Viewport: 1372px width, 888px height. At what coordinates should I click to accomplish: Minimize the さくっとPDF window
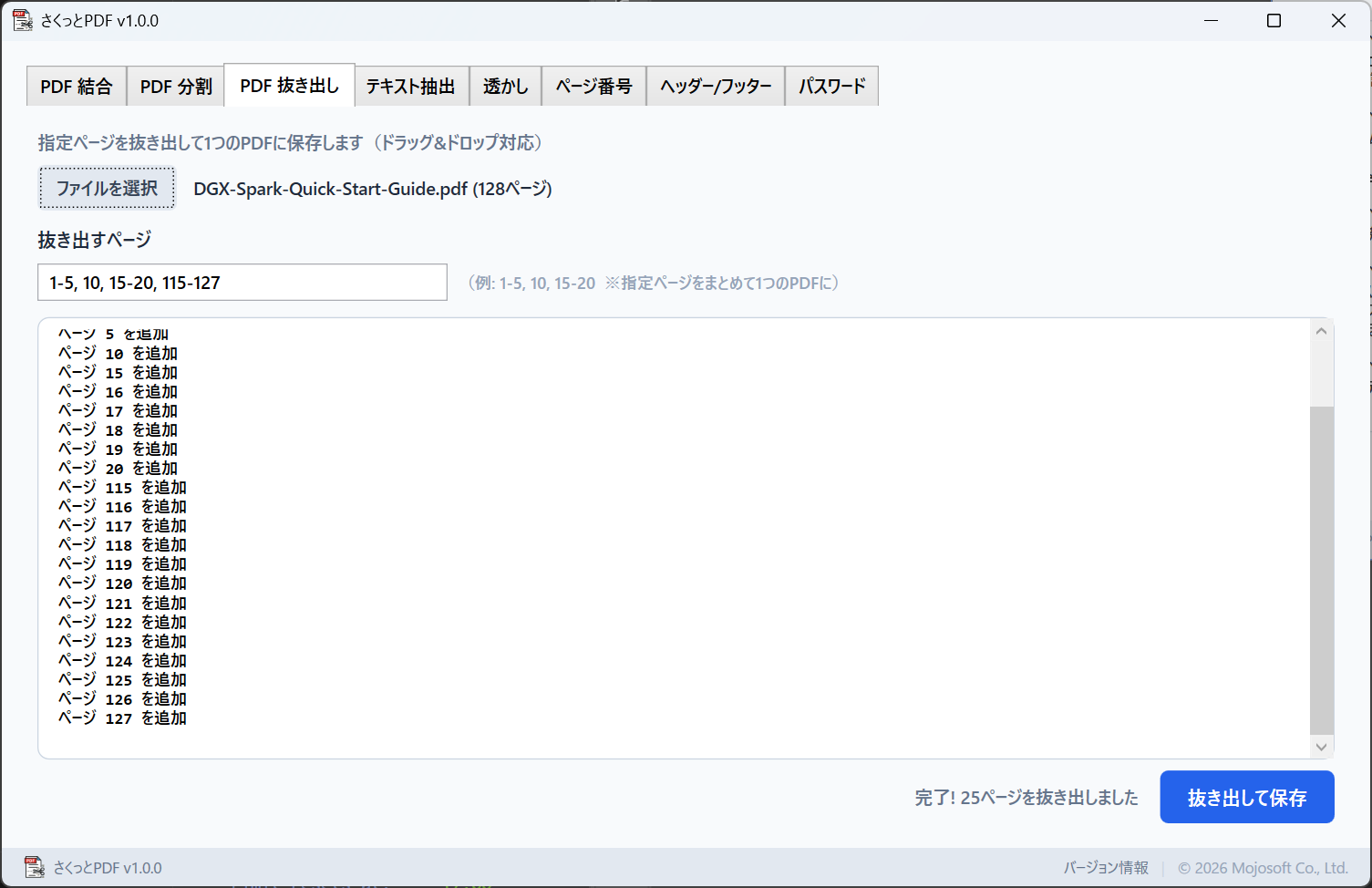pyautogui.click(x=1211, y=20)
